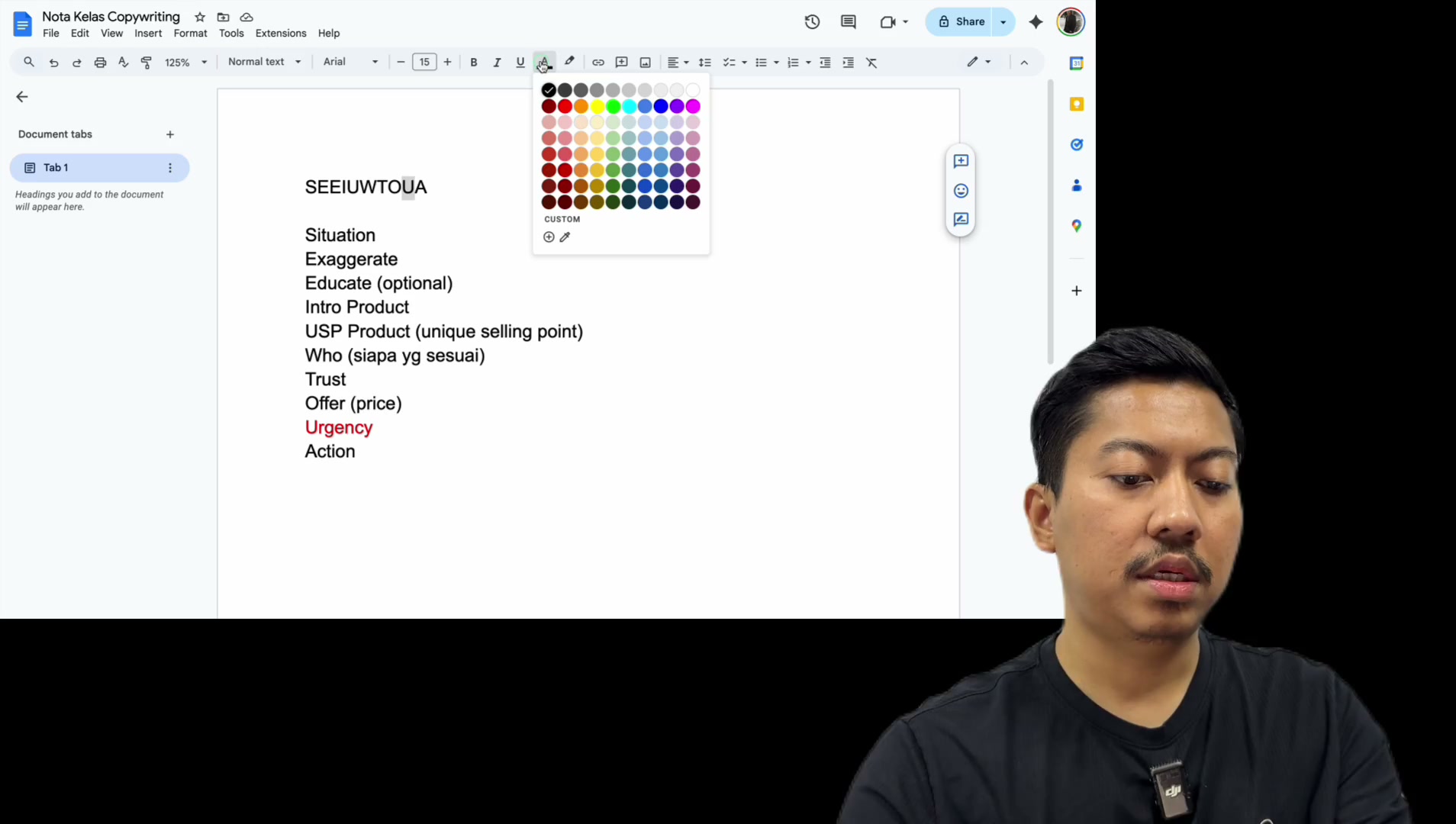Click the paint format roller icon
This screenshot has width=1456, height=824.
pyautogui.click(x=147, y=63)
